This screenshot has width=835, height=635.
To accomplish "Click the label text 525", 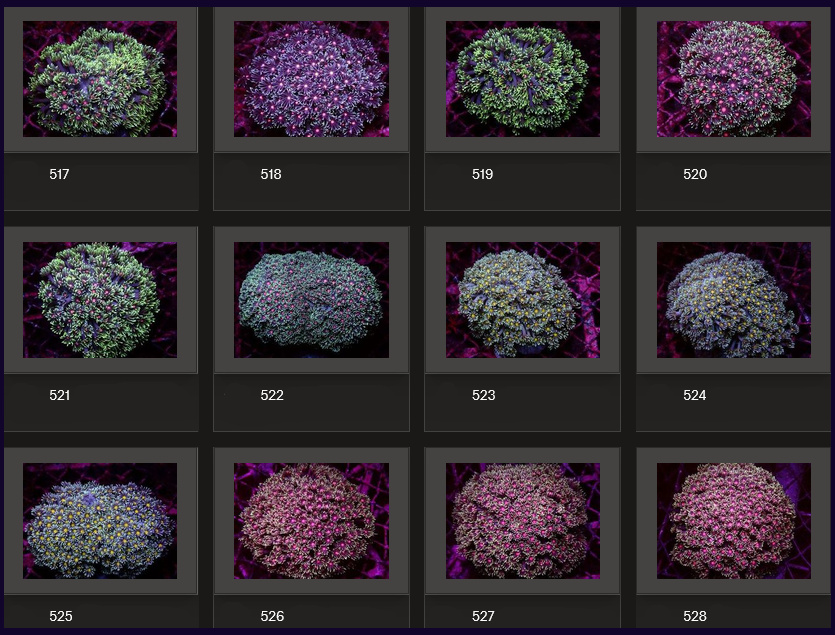I will pyautogui.click(x=61, y=616).
